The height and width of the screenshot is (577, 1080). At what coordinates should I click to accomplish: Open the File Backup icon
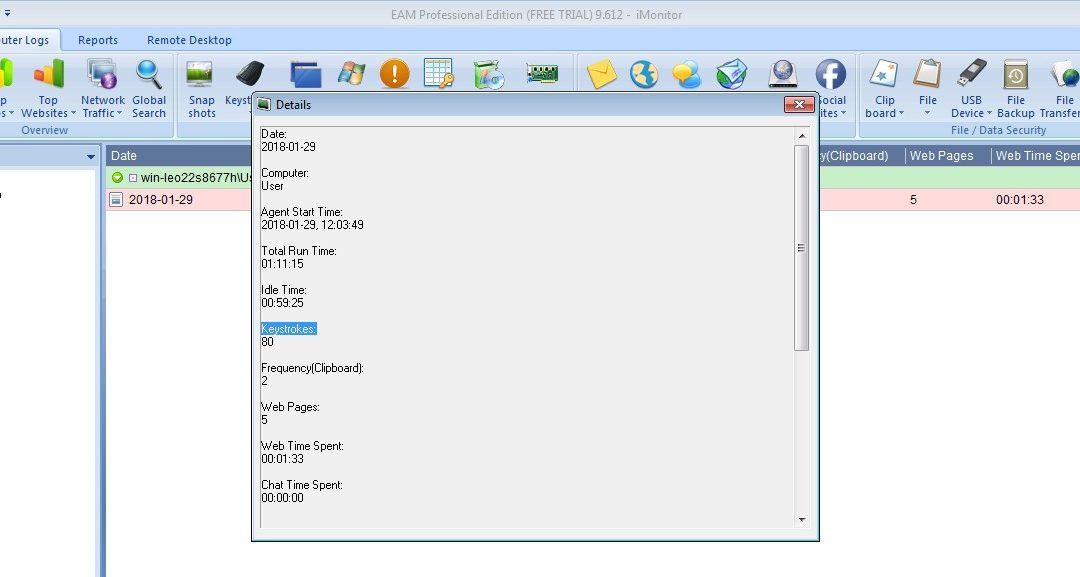(x=1015, y=74)
